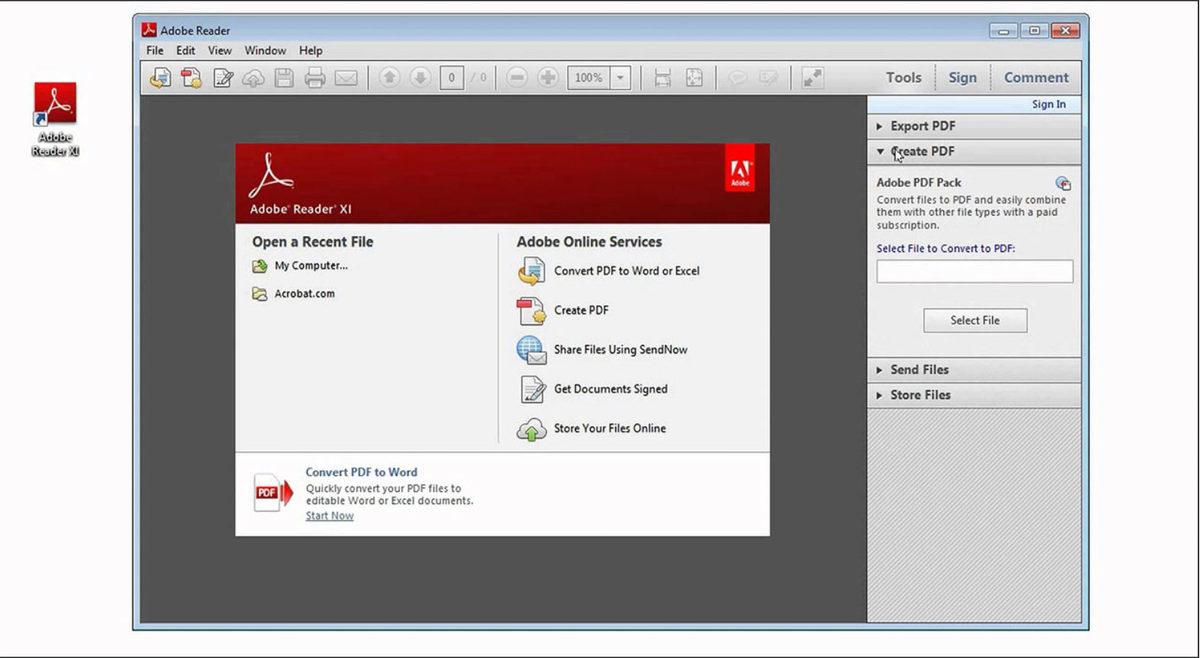The width and height of the screenshot is (1200, 658).
Task: Open the zoom level dropdown arrow
Action: [622, 77]
